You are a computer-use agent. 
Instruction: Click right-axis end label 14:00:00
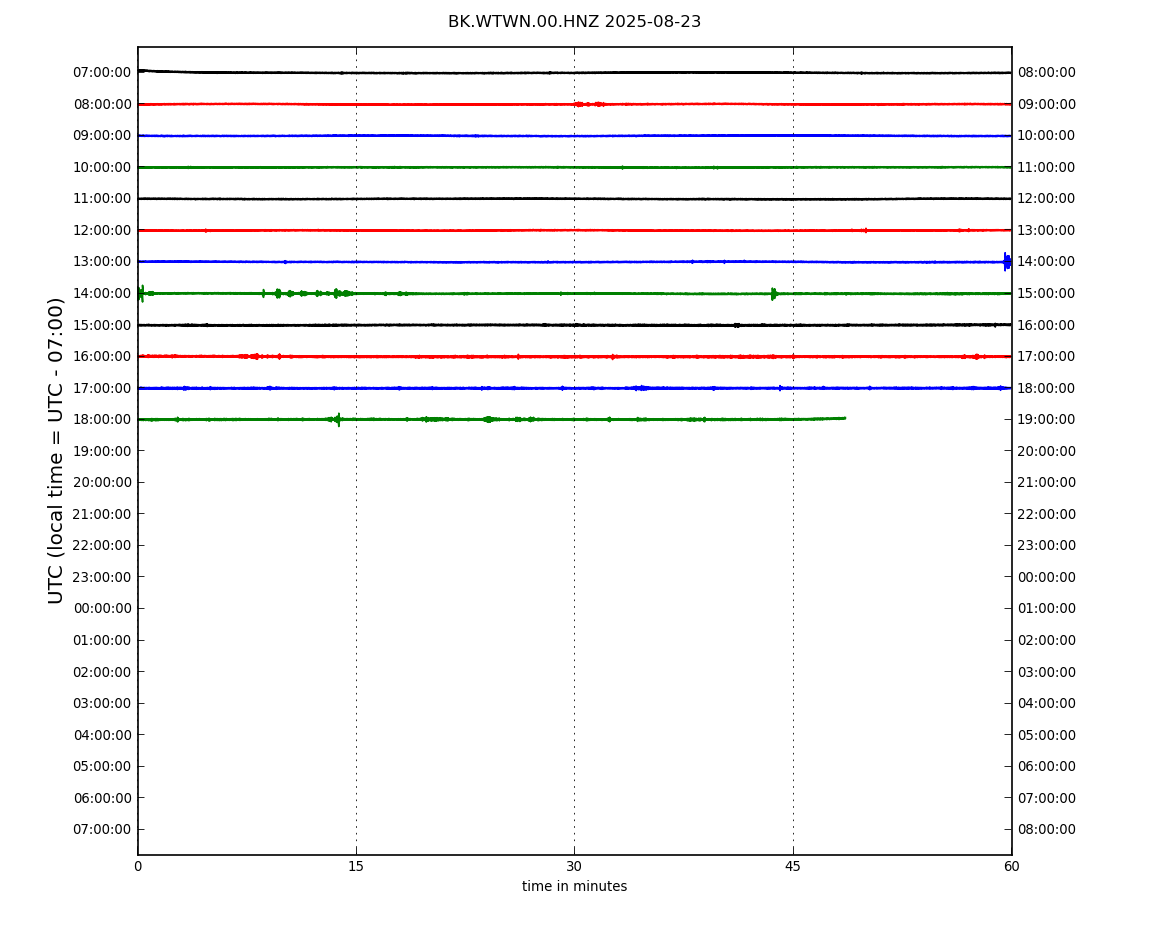pyautogui.click(x=1047, y=261)
